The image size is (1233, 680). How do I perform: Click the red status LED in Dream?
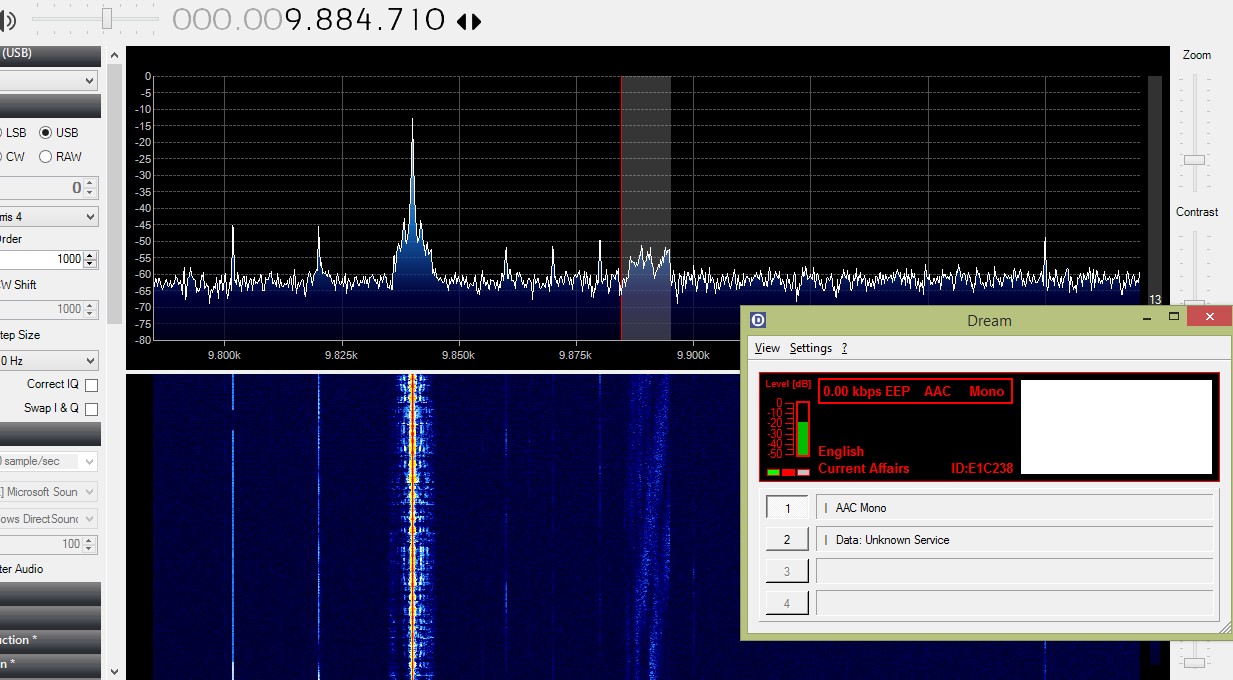(788, 472)
